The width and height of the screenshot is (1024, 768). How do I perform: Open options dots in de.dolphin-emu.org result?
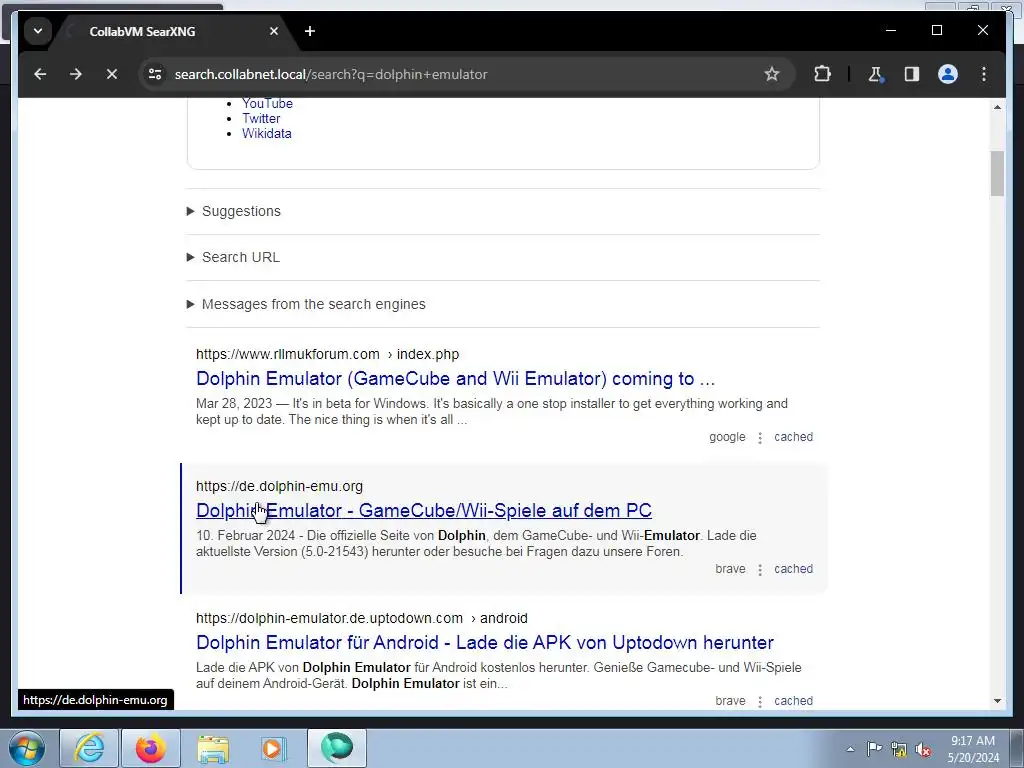coord(760,569)
